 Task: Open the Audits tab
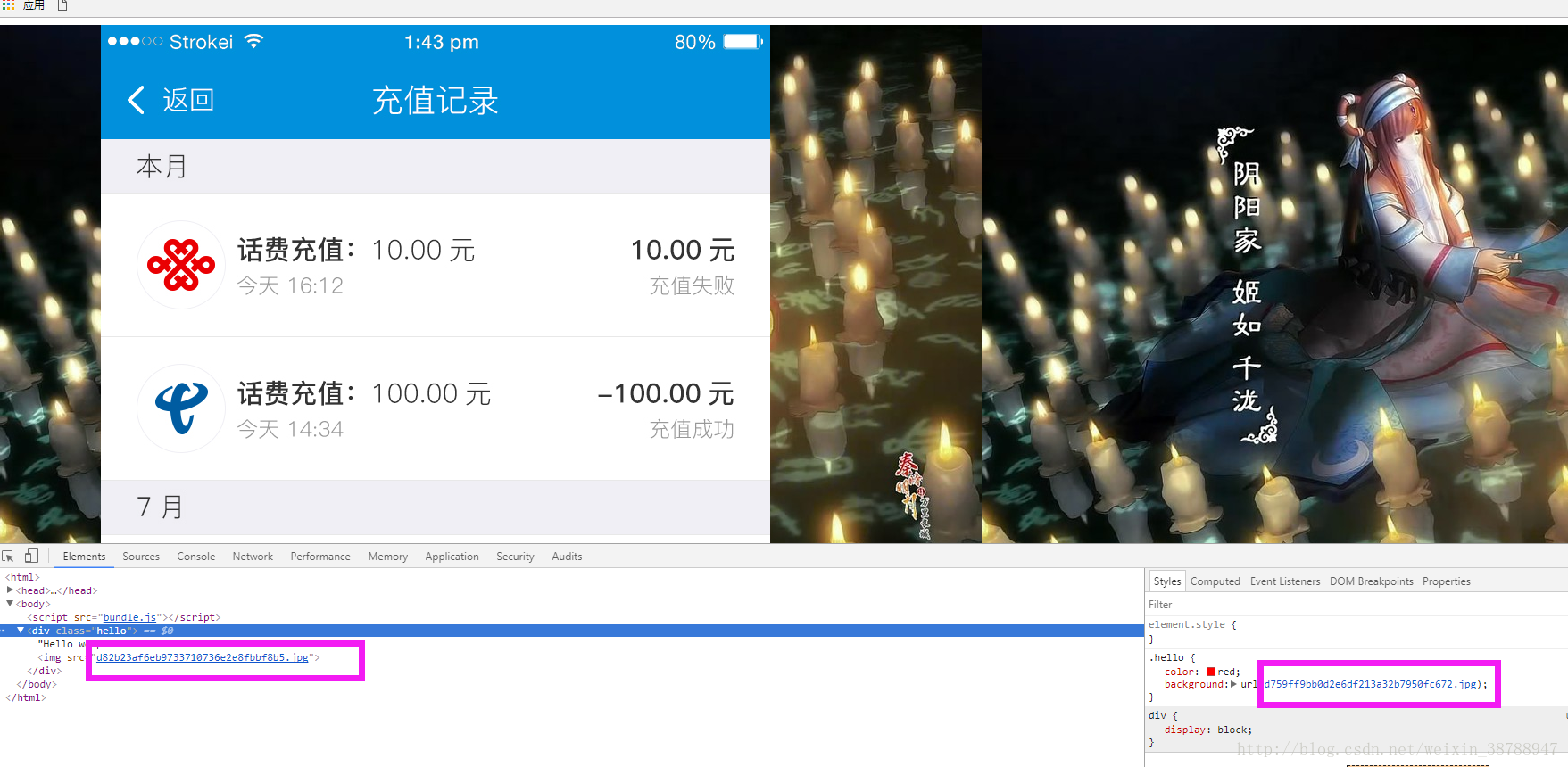[567, 557]
